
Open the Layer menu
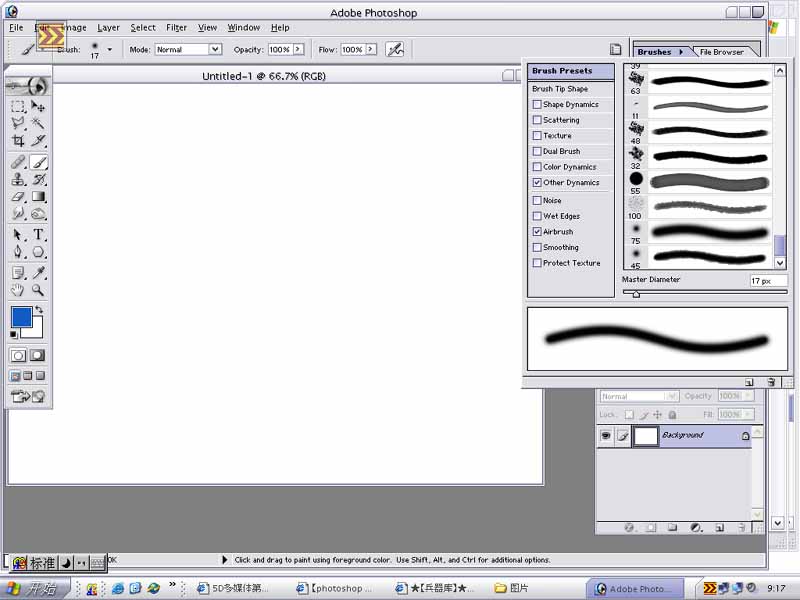[x=108, y=28]
